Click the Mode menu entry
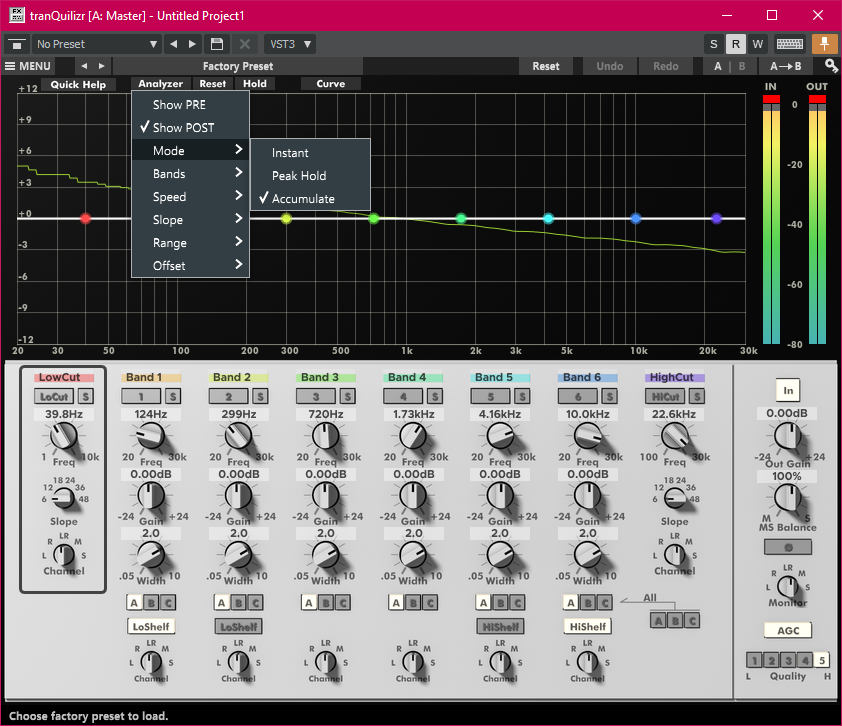 [x=190, y=150]
